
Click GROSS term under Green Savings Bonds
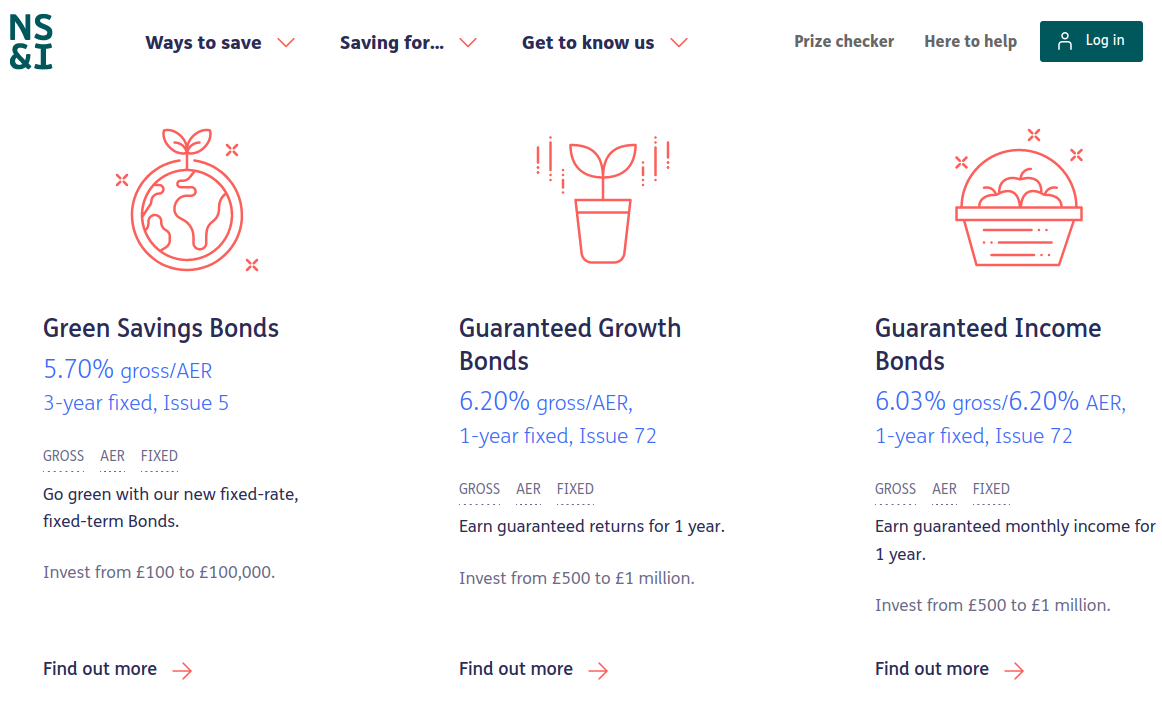click(64, 456)
